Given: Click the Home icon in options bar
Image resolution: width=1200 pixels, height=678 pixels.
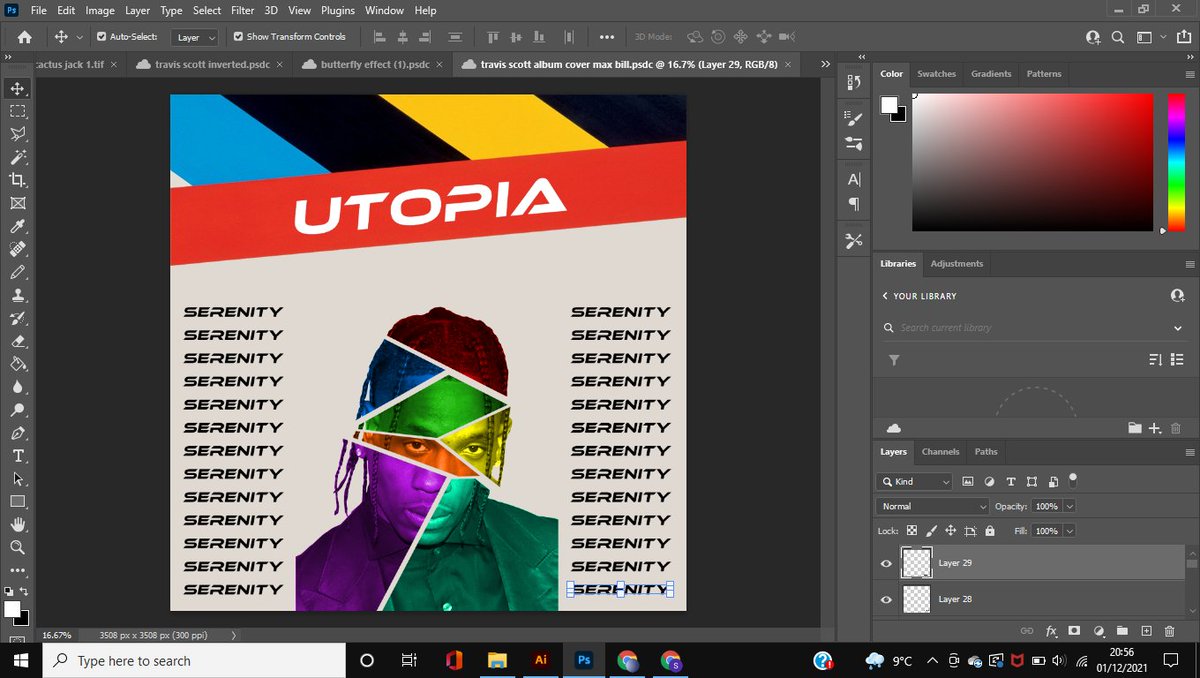Looking at the screenshot, I should coord(24,37).
